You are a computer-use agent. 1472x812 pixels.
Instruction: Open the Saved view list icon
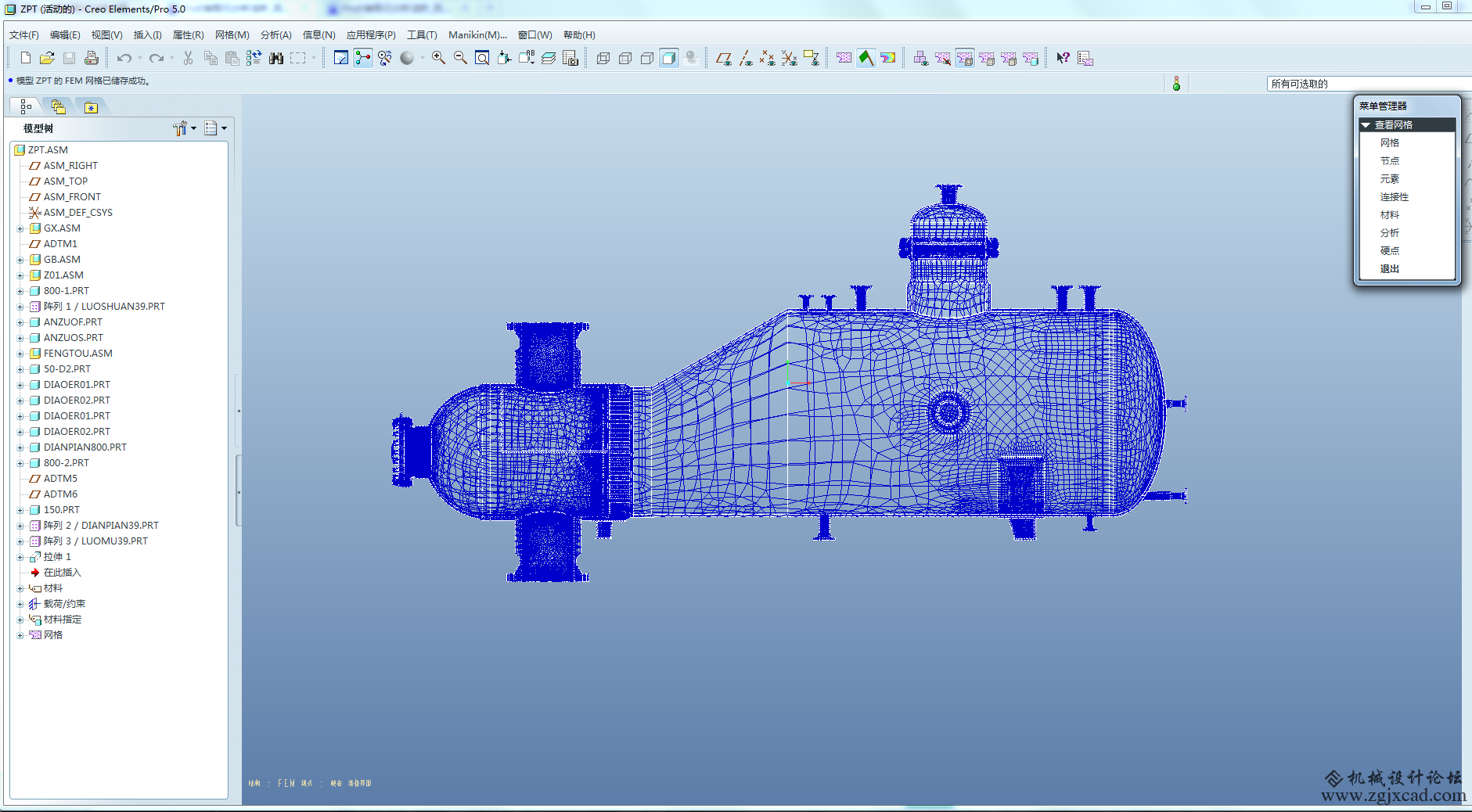click(526, 58)
